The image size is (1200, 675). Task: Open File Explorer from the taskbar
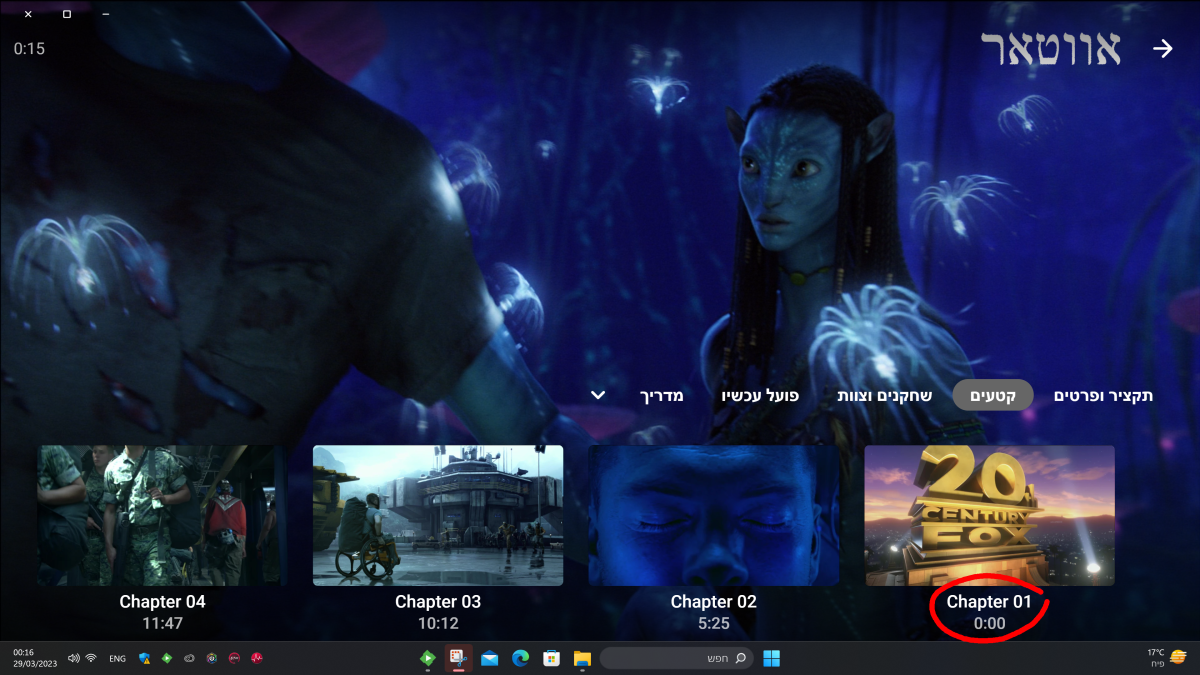(582, 658)
